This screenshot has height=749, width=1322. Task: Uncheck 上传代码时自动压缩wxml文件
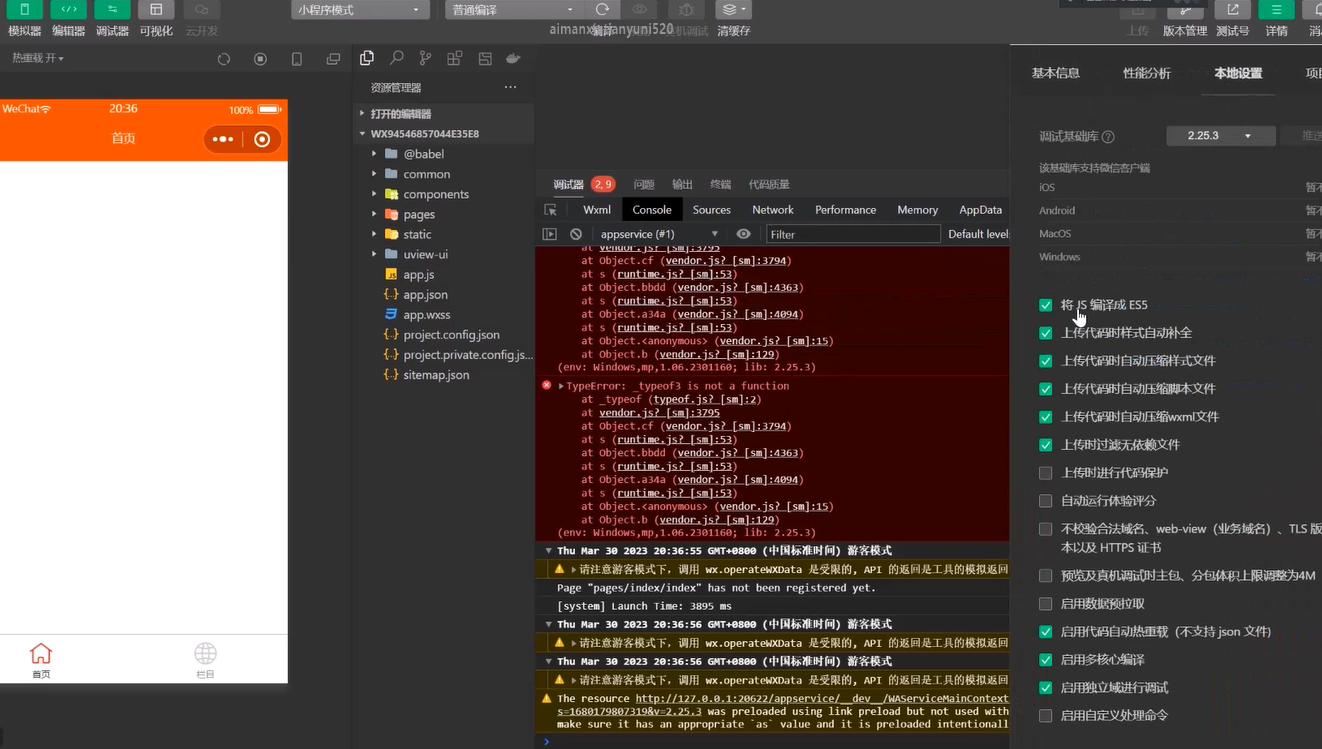1046,417
